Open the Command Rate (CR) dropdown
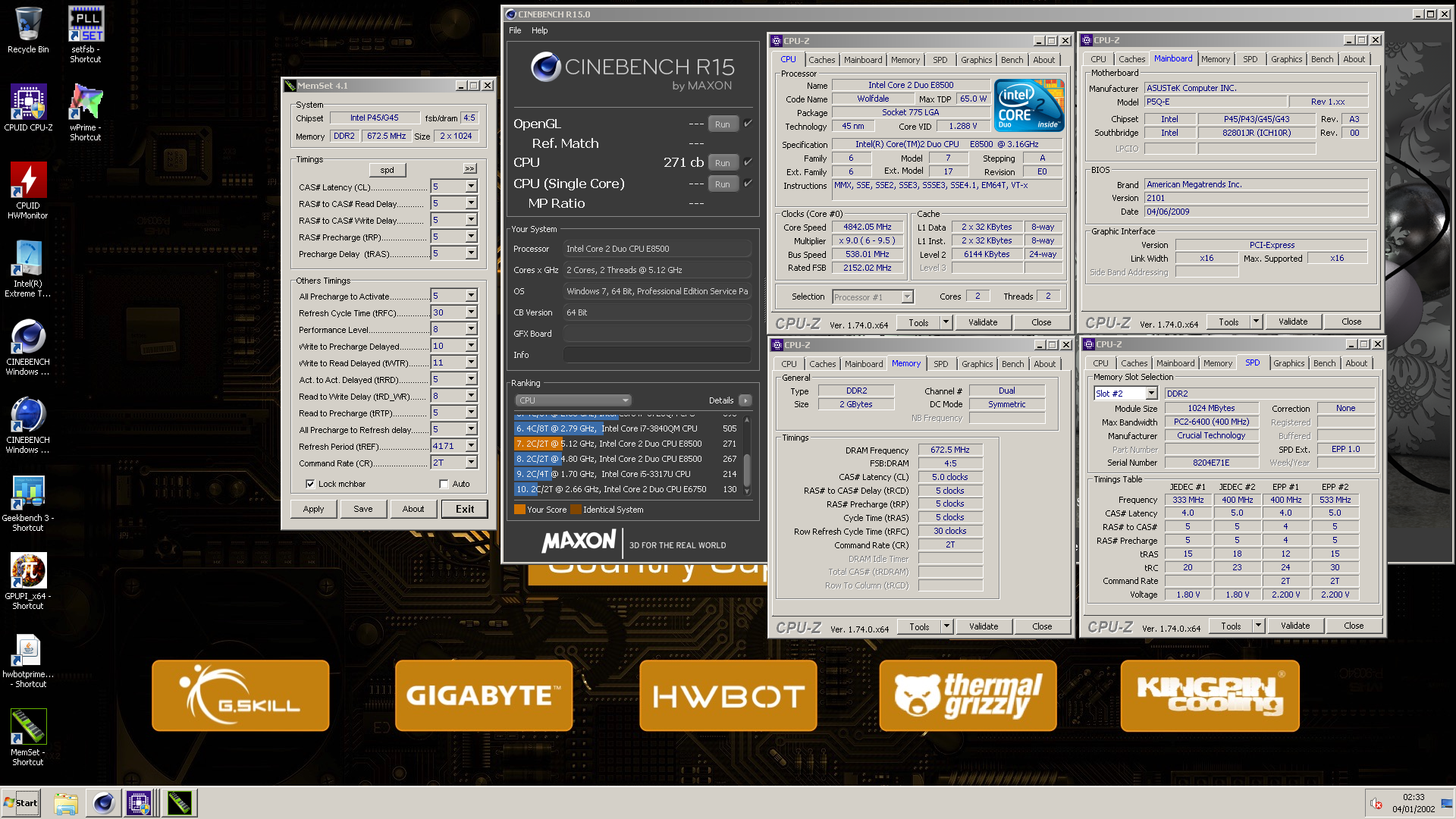Screen dimensions: 1456x819 click(471, 463)
